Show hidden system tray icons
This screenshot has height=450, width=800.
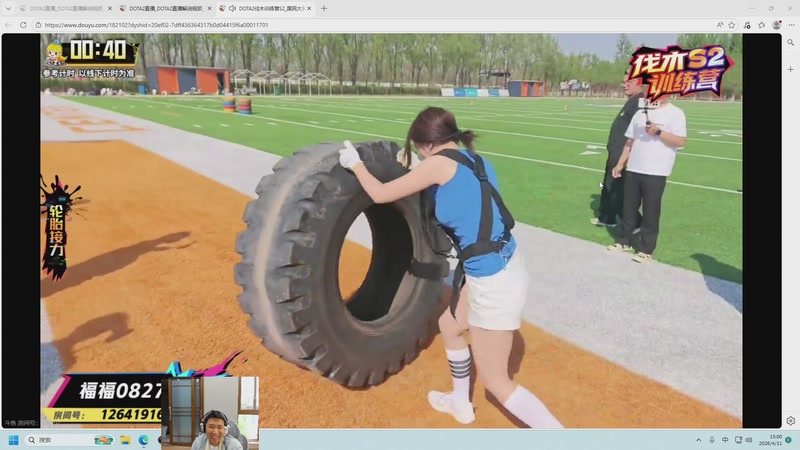pyautogui.click(x=698, y=440)
